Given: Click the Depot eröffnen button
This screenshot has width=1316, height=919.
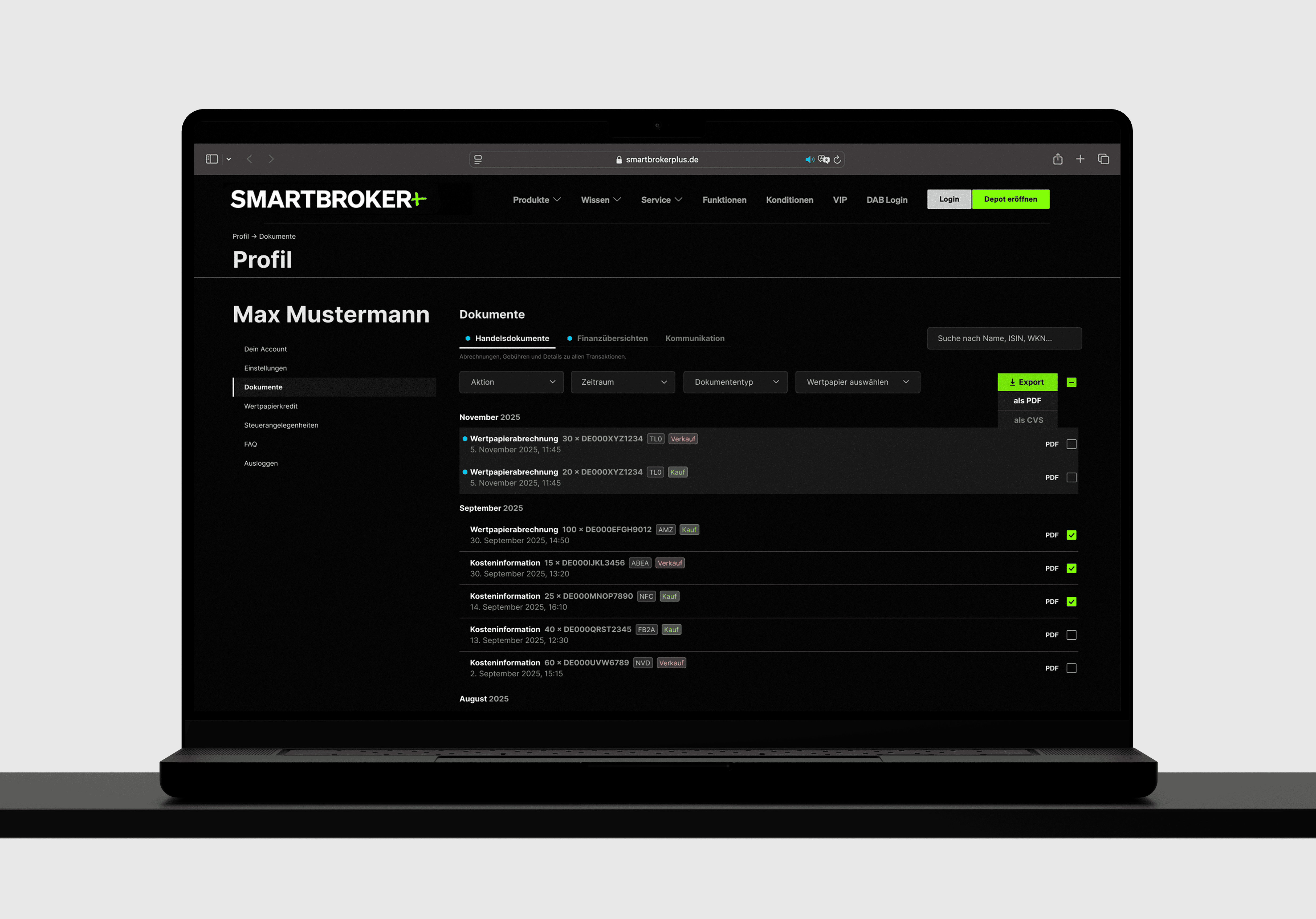Looking at the screenshot, I should (1010, 199).
